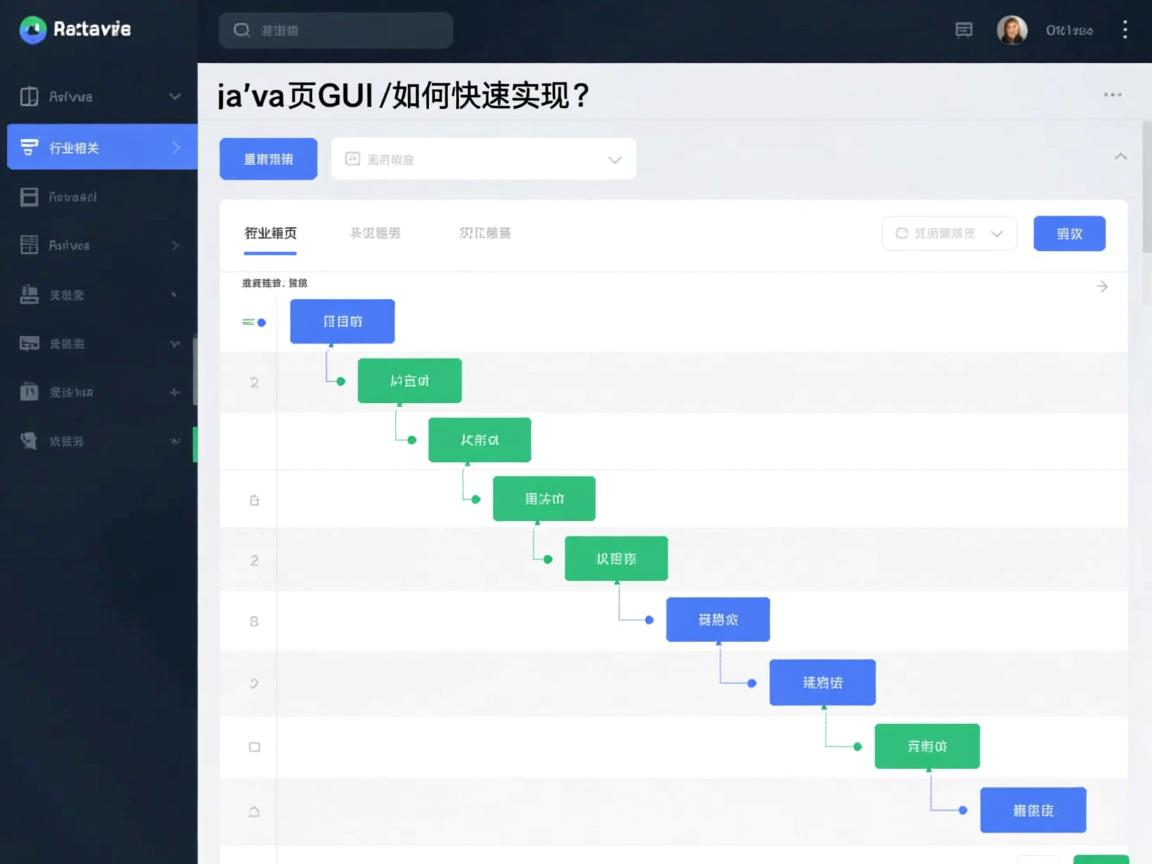Image resolution: width=1152 pixels, height=864 pixels.
Task: Collapse the filter panel using the top chevron
Action: tap(1120, 156)
